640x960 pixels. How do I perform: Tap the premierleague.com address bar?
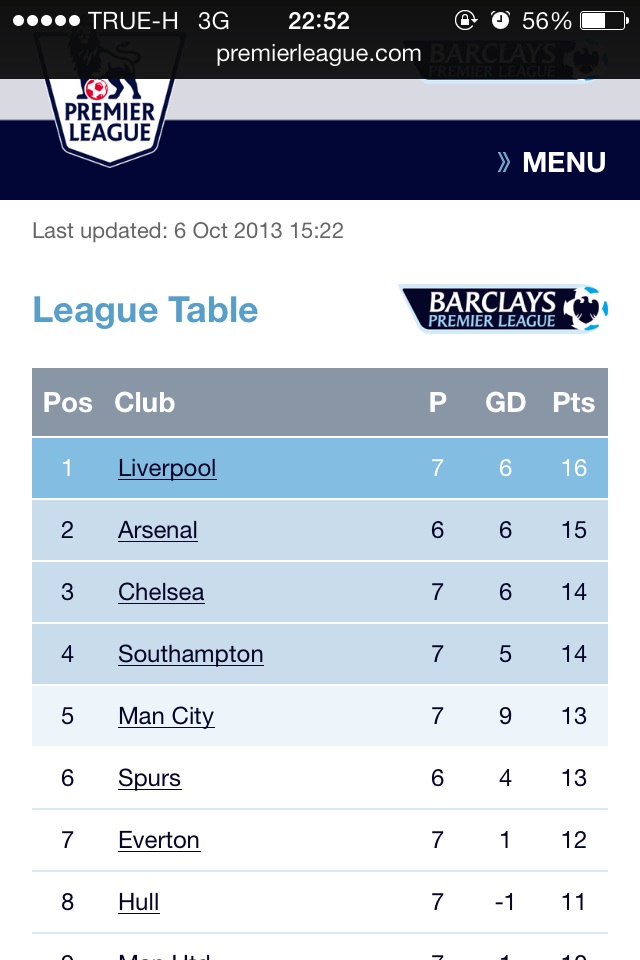pyautogui.click(x=319, y=54)
